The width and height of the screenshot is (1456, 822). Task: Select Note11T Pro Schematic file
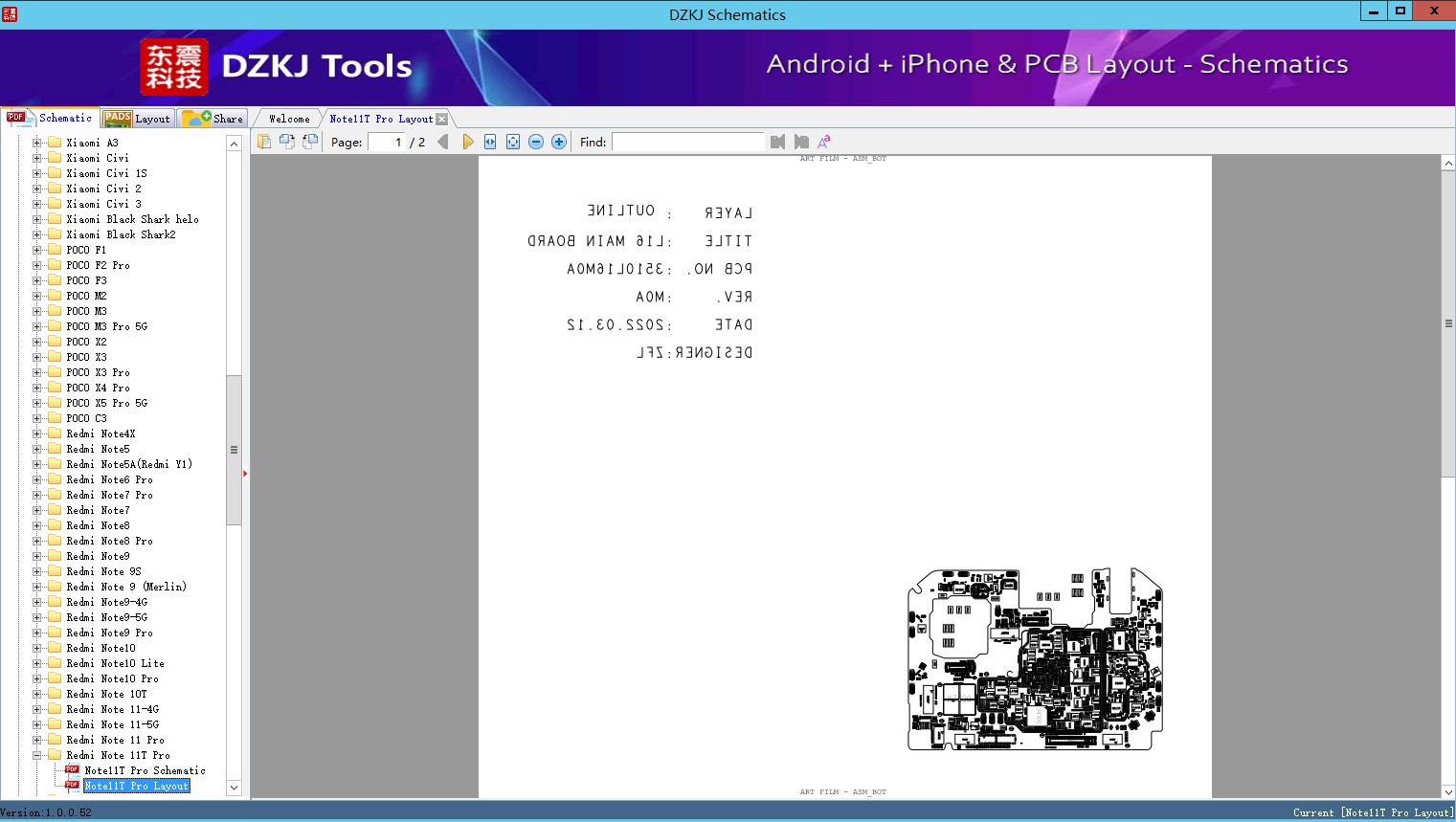click(145, 770)
